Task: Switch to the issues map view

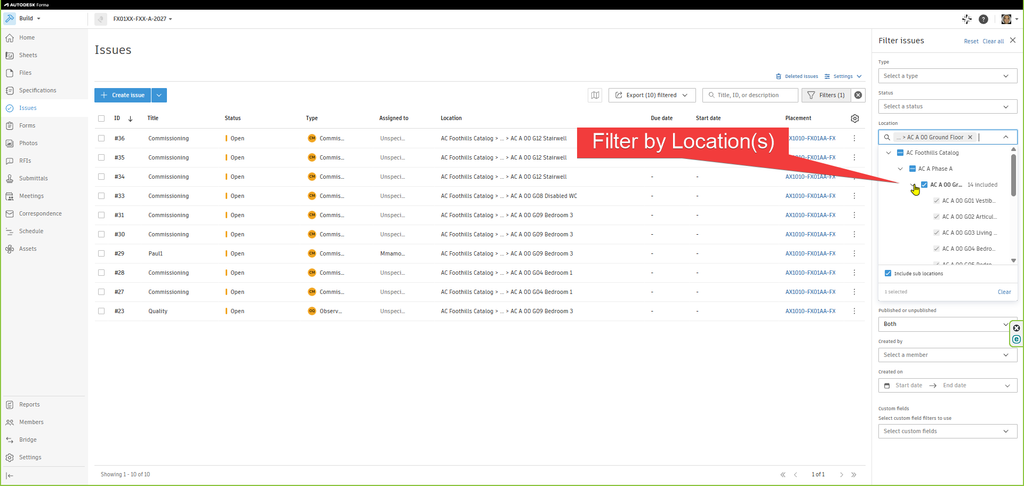Action: (x=595, y=95)
